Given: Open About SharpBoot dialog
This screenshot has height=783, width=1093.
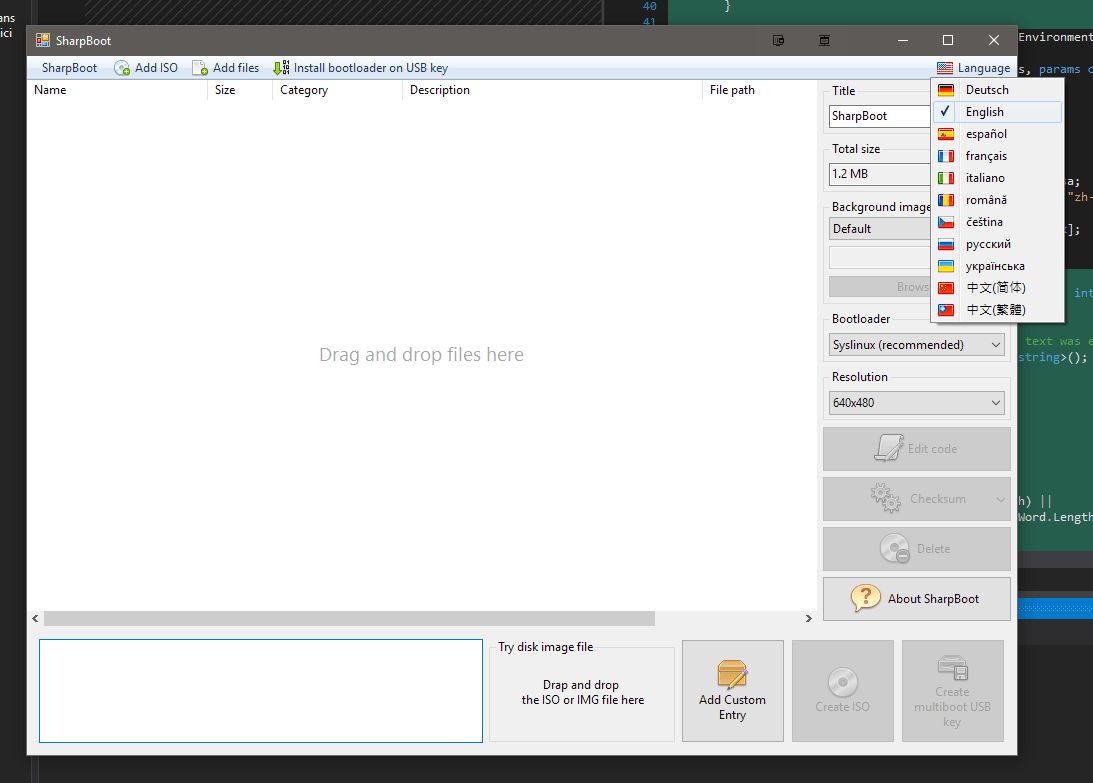Looking at the screenshot, I should coord(916,599).
